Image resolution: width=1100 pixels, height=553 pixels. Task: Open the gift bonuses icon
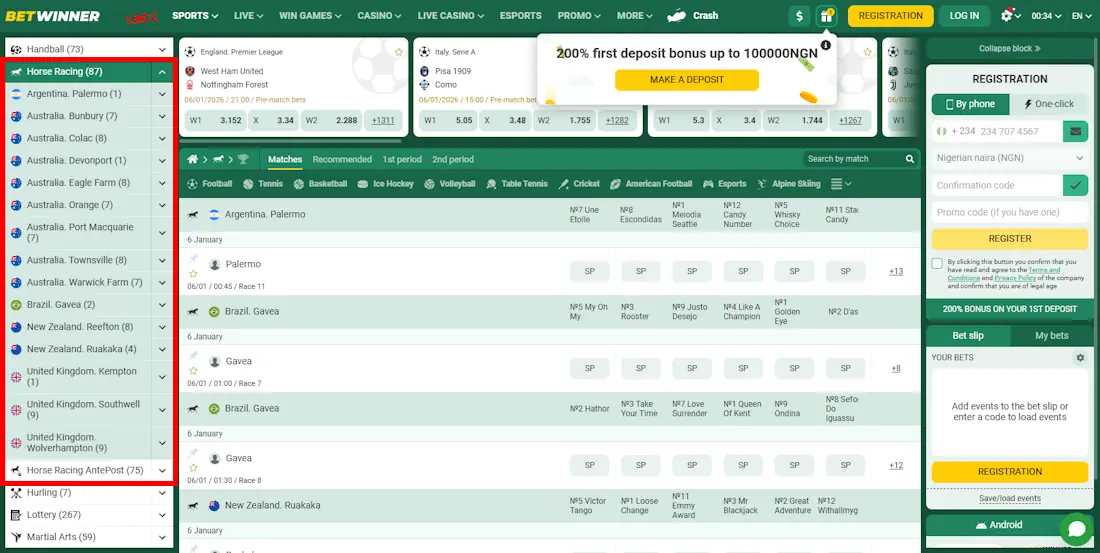[x=826, y=15]
